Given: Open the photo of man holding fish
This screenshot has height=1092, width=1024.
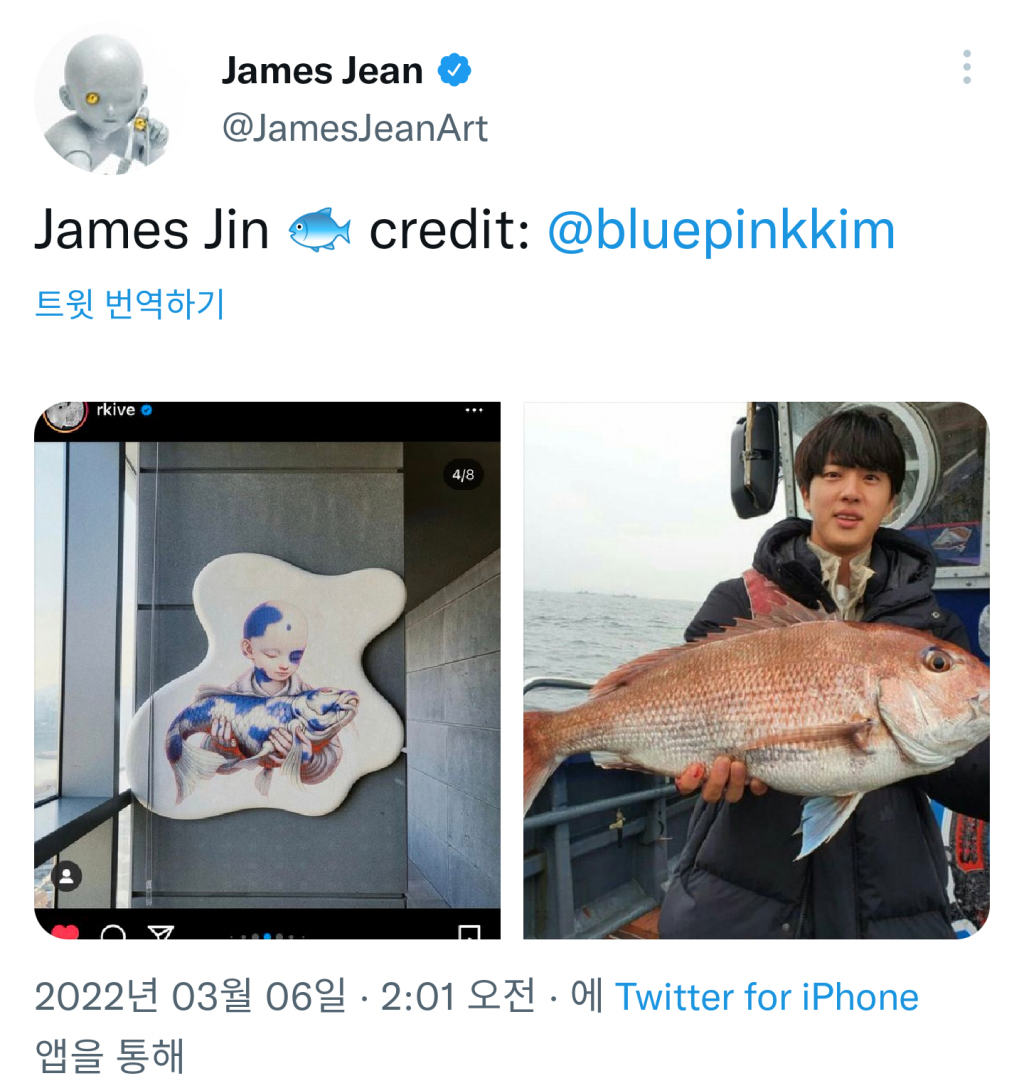Looking at the screenshot, I should tap(757, 671).
